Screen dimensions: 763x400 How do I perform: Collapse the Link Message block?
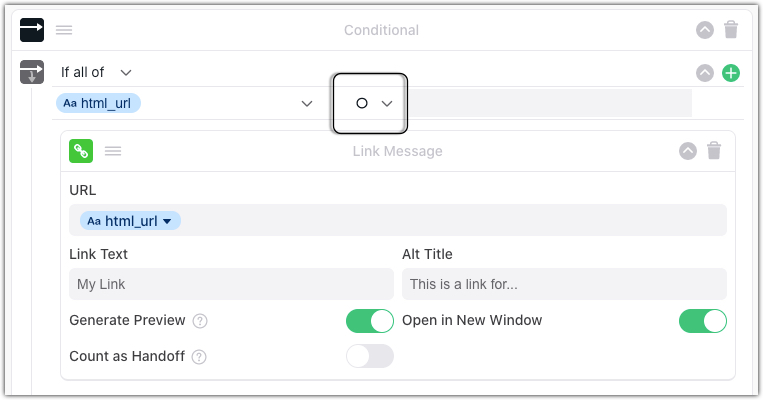[688, 151]
